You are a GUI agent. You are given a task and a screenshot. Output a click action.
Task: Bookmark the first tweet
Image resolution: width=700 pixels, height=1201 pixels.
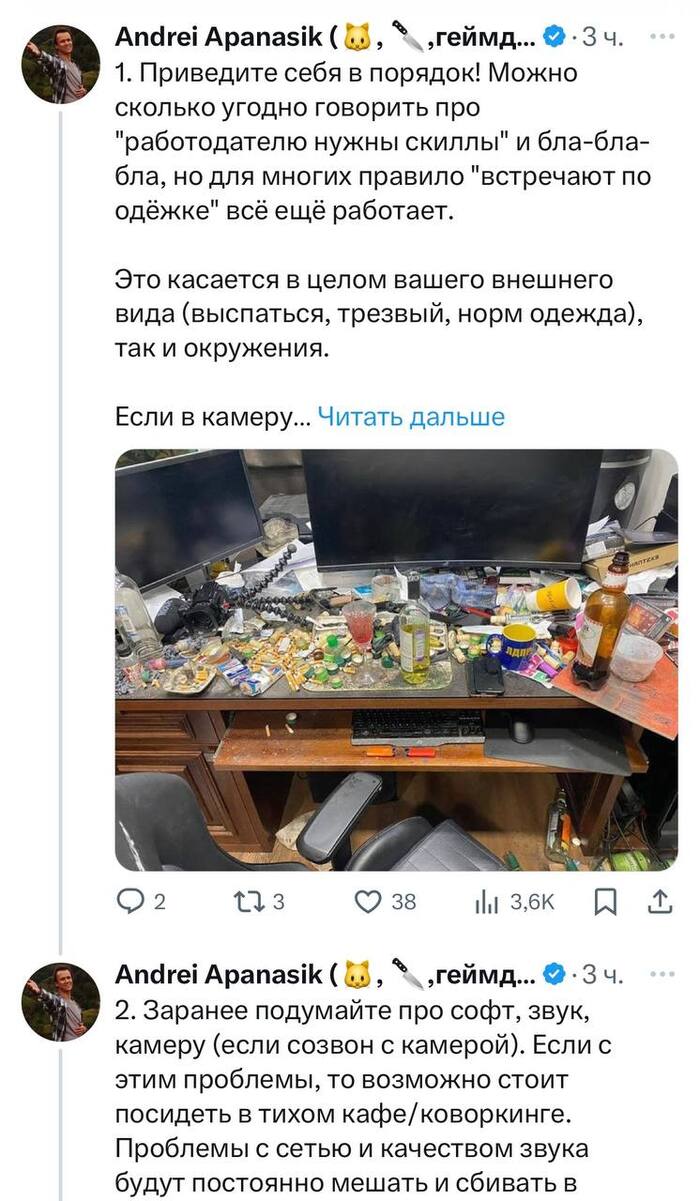coord(606,902)
